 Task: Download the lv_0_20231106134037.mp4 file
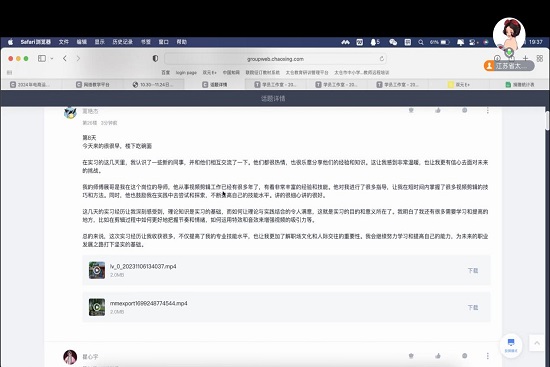[x=472, y=271]
